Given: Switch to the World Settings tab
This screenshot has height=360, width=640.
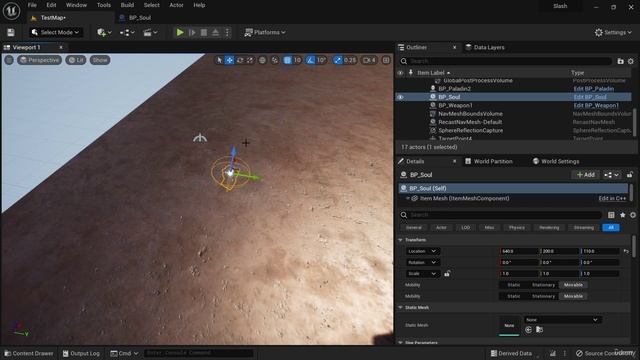Looking at the screenshot, I should click(556, 161).
